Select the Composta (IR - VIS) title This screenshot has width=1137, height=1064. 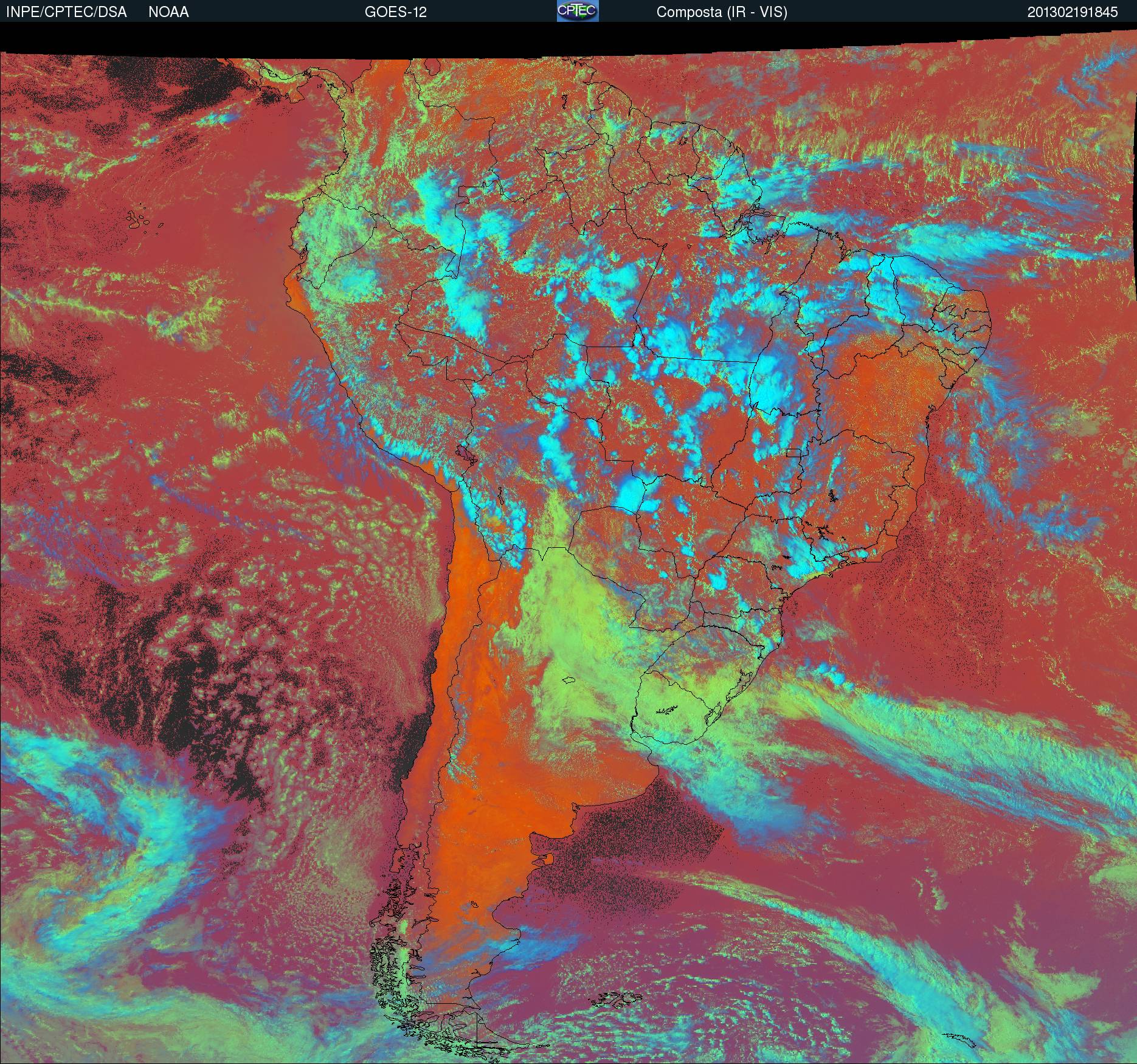pyautogui.click(x=722, y=12)
